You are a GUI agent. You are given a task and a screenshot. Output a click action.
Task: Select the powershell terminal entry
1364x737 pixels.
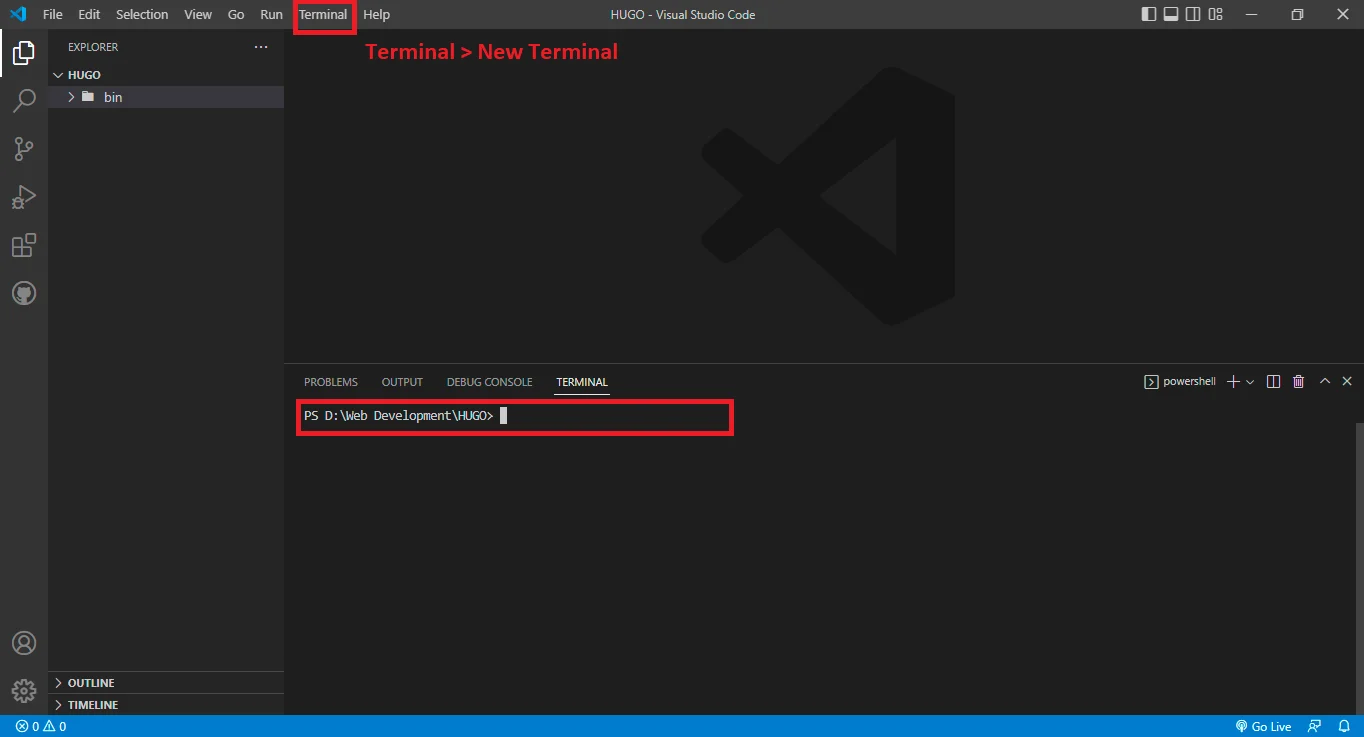(x=1180, y=382)
